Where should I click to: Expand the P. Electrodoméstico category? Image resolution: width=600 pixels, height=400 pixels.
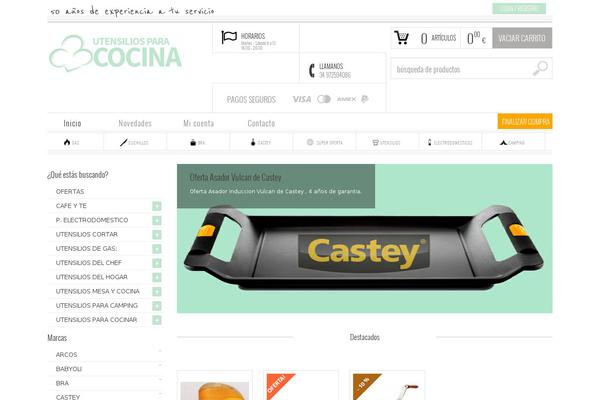pyautogui.click(x=157, y=220)
